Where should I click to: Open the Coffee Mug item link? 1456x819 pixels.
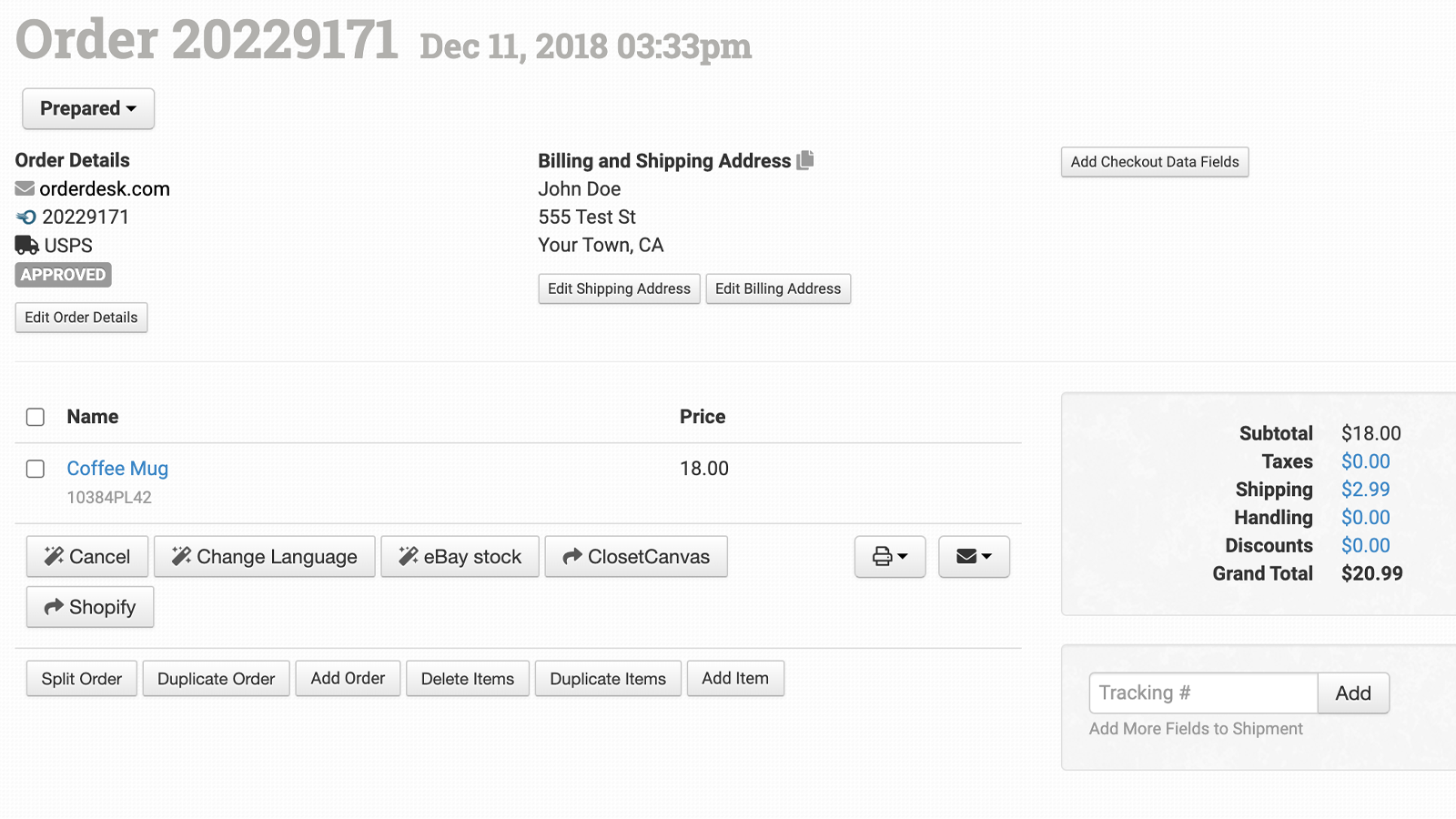tap(117, 469)
